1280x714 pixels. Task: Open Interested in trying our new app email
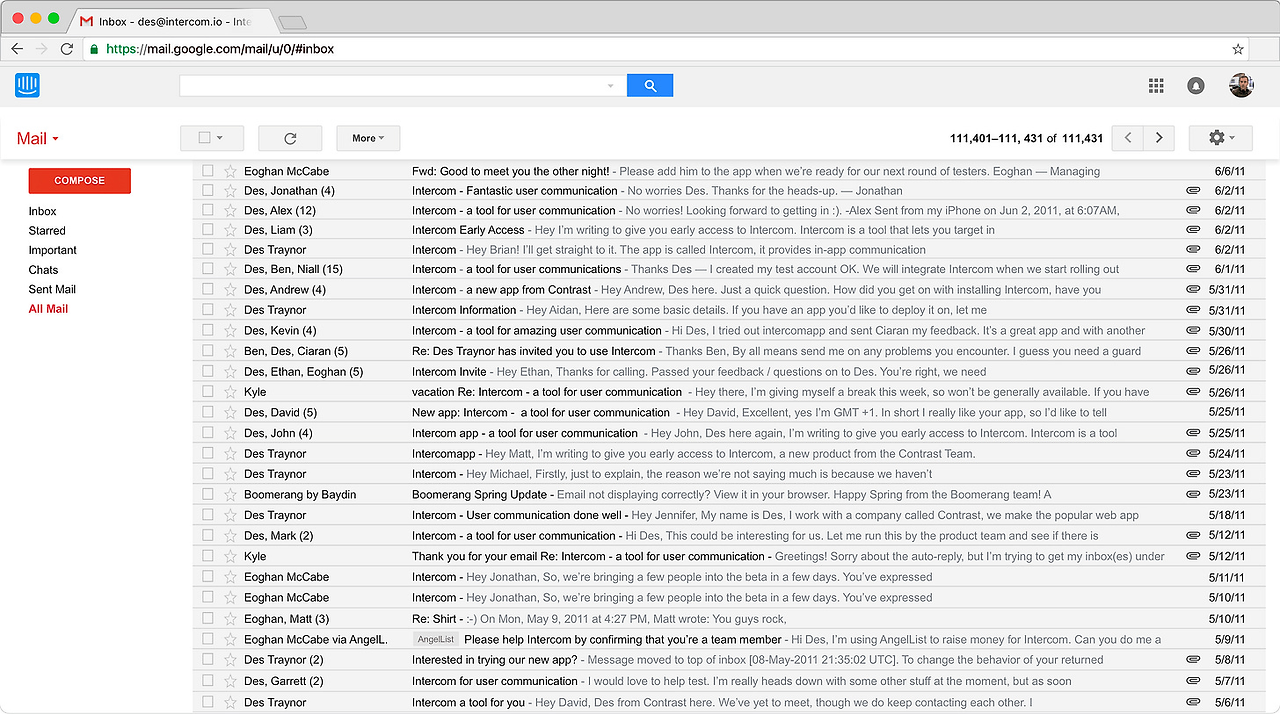(495, 660)
